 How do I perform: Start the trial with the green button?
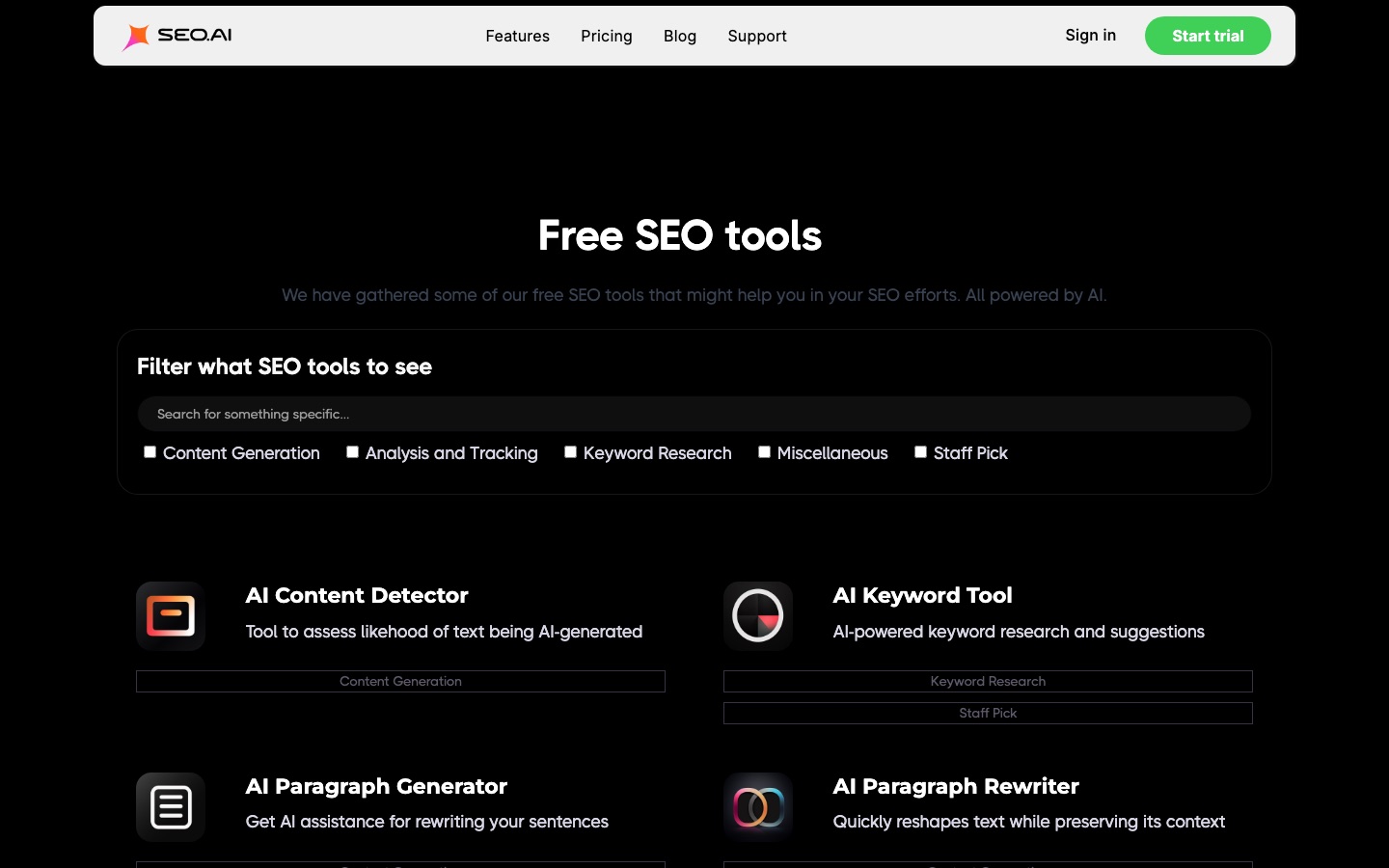[1208, 36]
